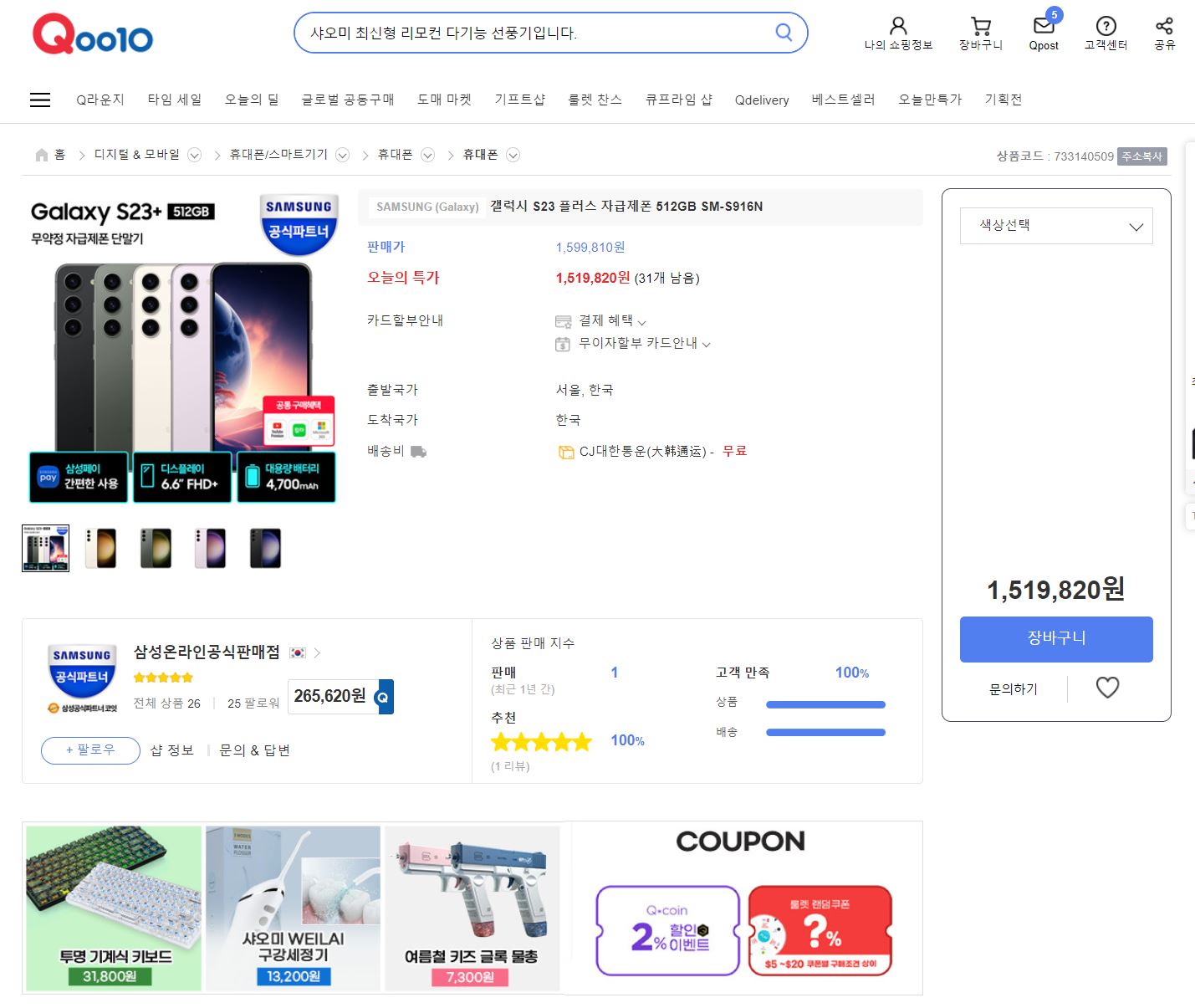Open seller shop arrow next to 삼성온라인공식판매점
Viewport: 1195px width, 1008px height.
click(318, 652)
